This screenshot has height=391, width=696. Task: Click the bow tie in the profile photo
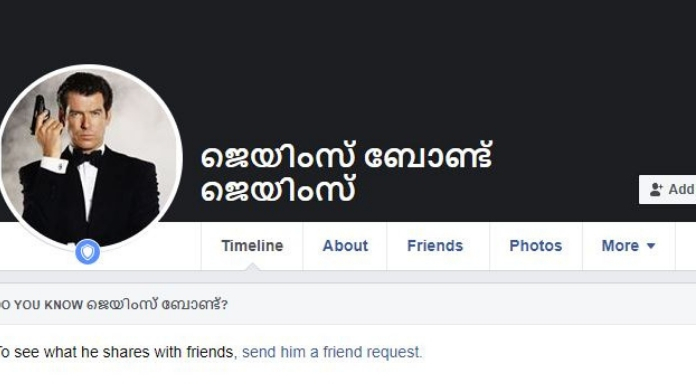click(x=86, y=157)
